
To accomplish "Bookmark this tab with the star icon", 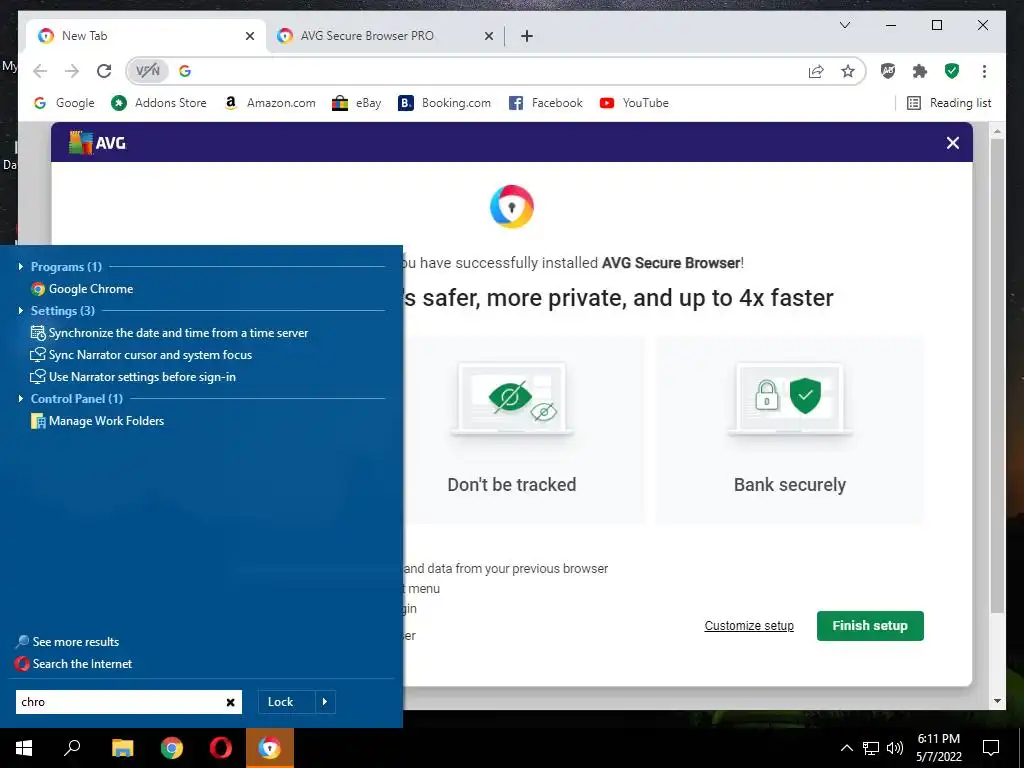I will 848,71.
